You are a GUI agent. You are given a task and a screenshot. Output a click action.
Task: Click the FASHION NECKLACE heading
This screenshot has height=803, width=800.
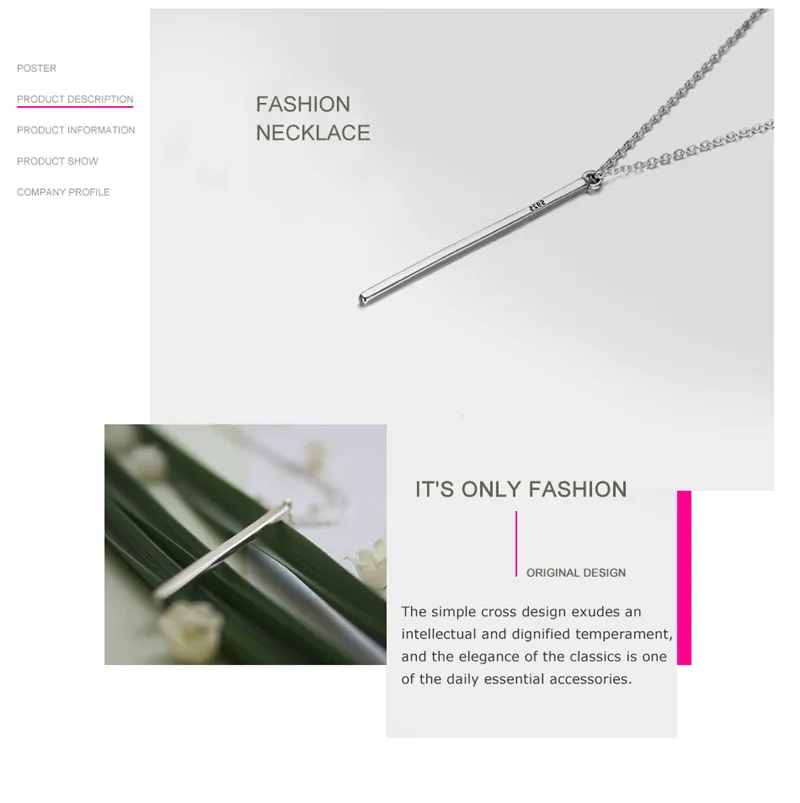(x=312, y=118)
